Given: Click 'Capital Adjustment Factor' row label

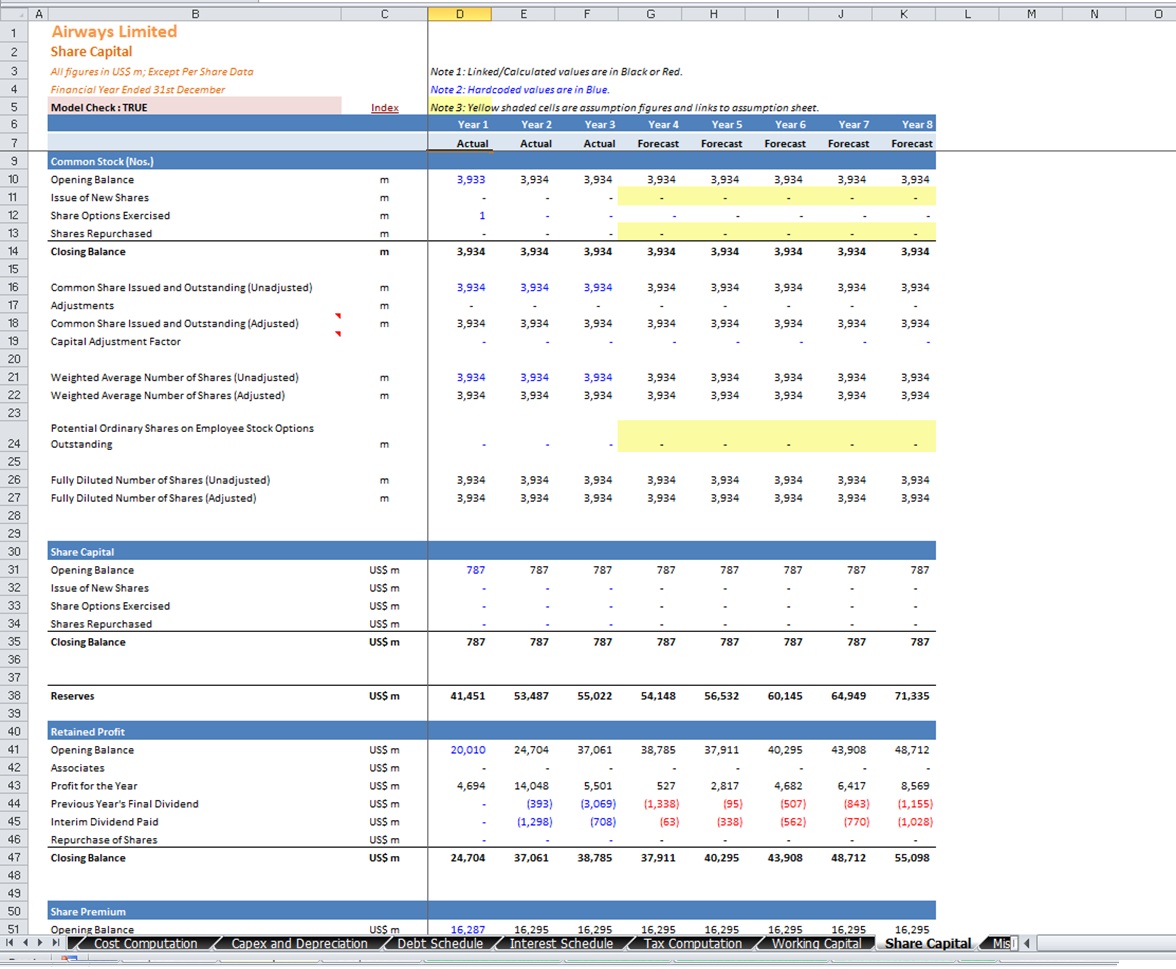Looking at the screenshot, I should [116, 342].
